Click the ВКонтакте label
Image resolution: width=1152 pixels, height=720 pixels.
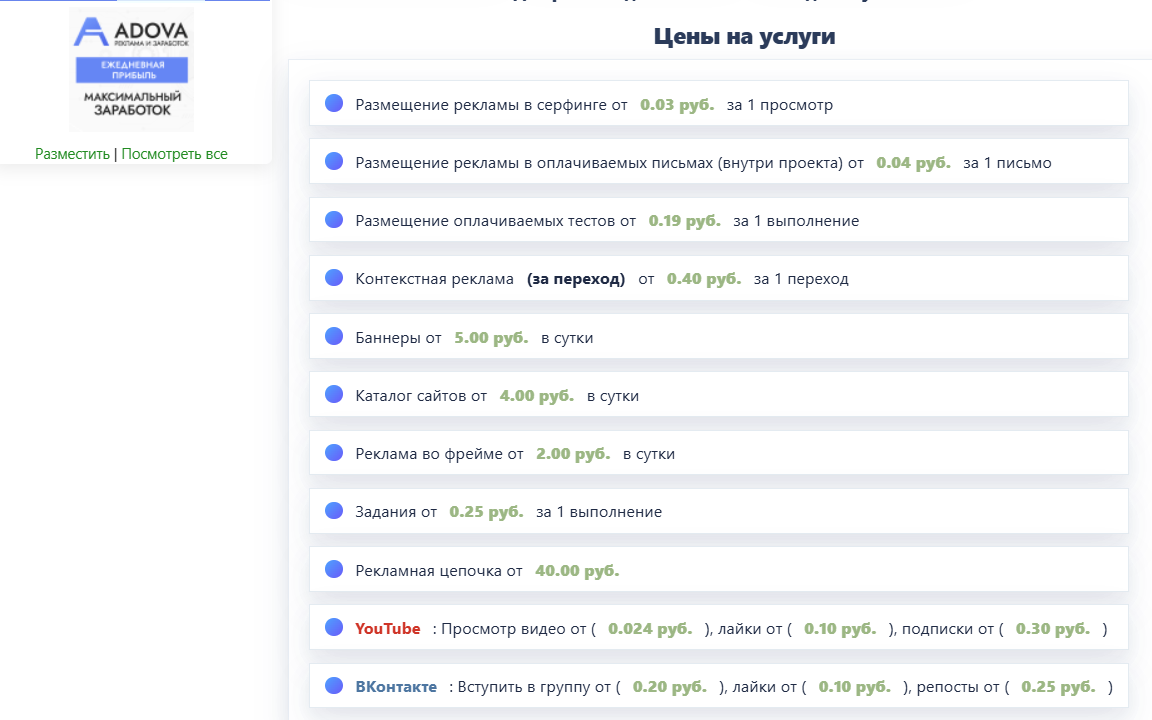[x=396, y=687]
